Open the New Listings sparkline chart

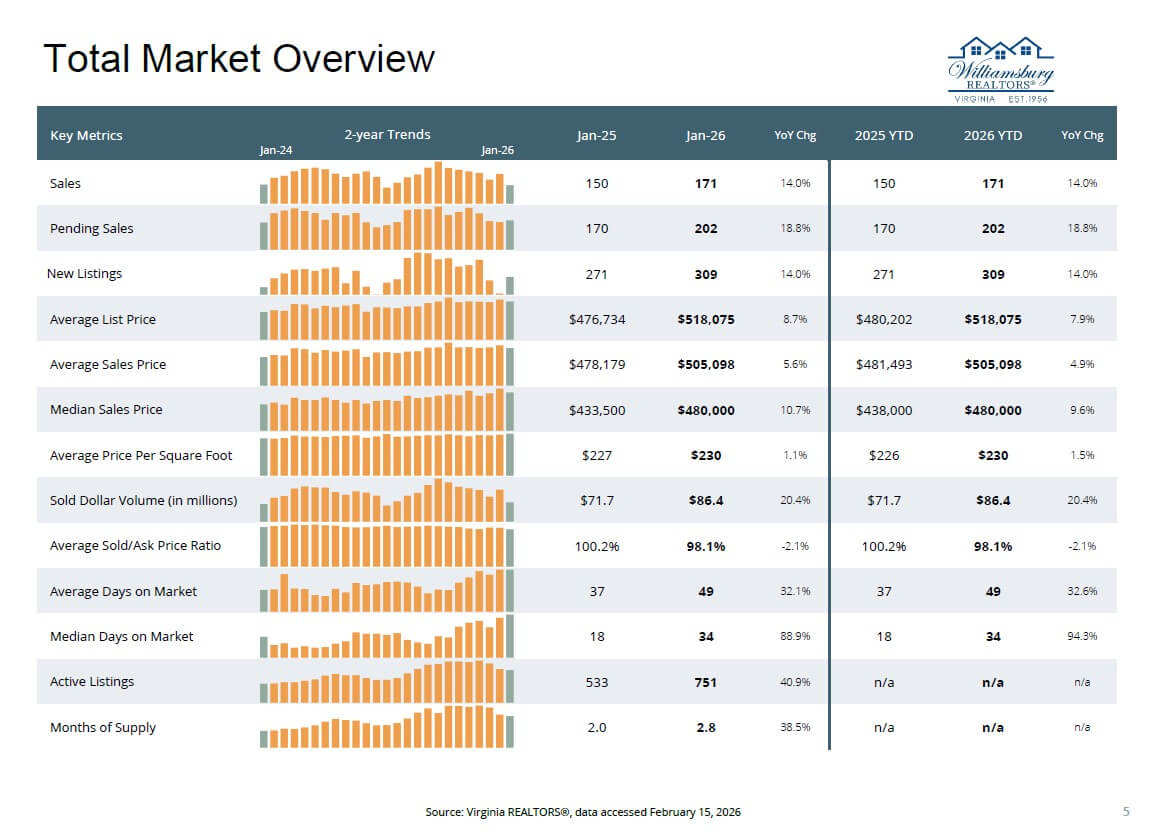(x=385, y=273)
